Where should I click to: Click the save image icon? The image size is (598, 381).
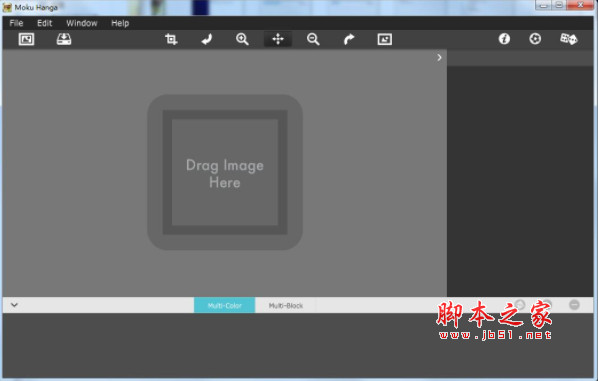coord(64,39)
